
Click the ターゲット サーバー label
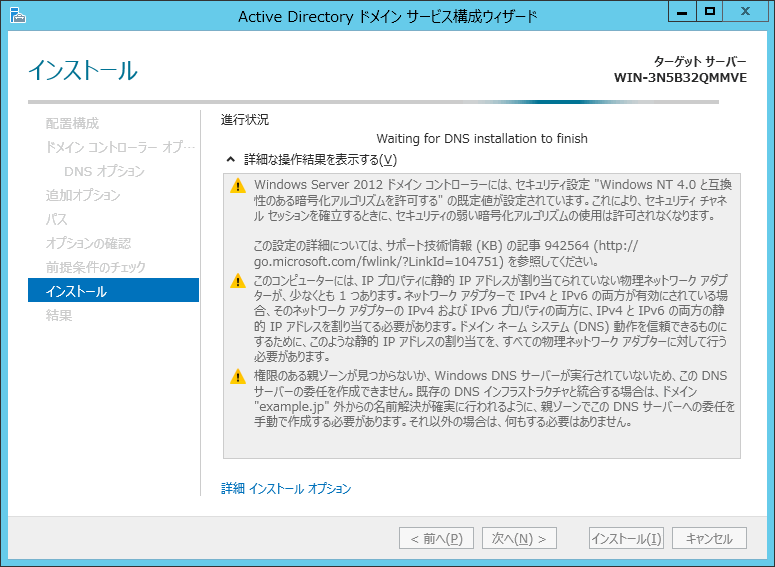[x=700, y=61]
